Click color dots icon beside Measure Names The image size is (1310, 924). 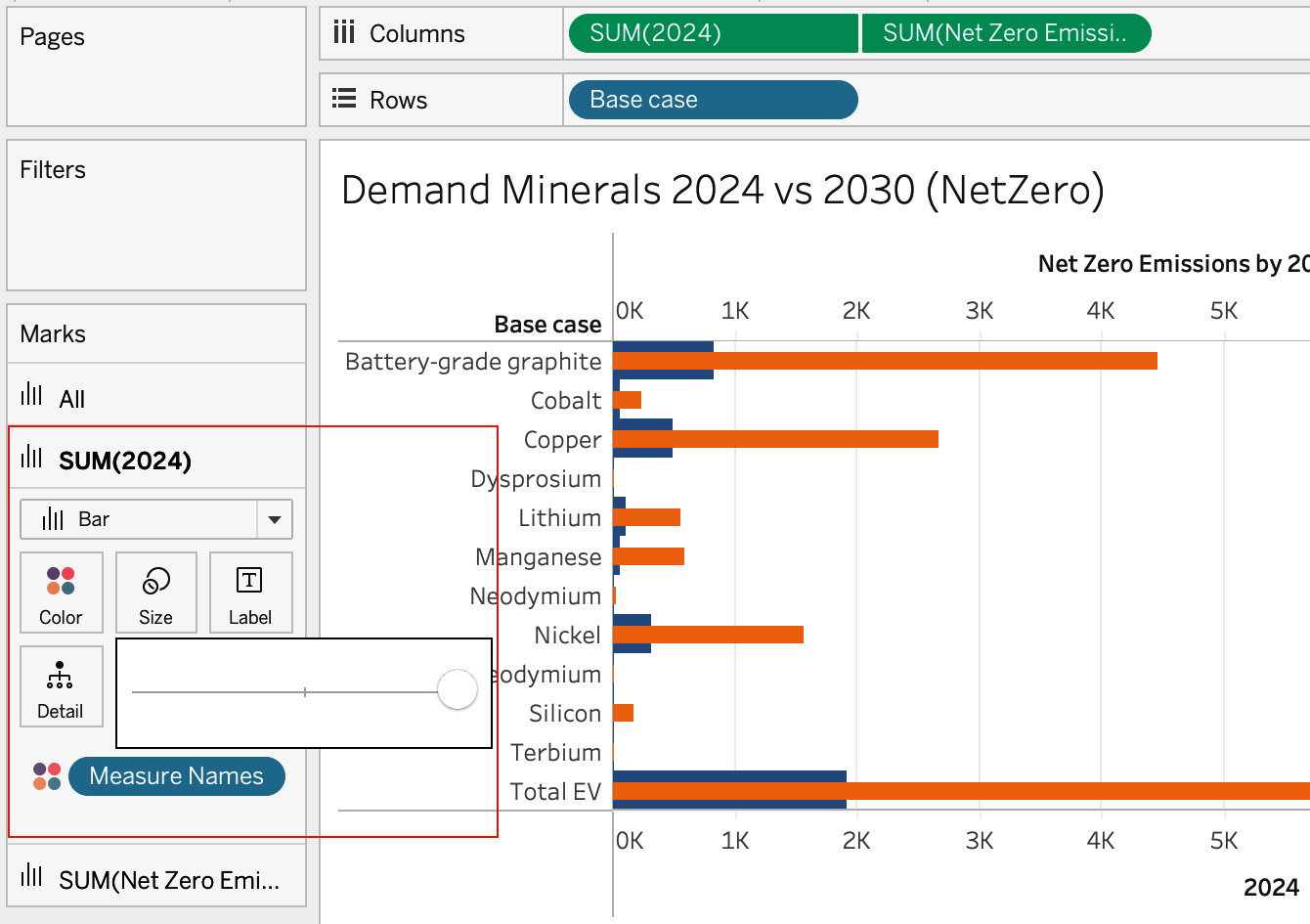point(47,776)
